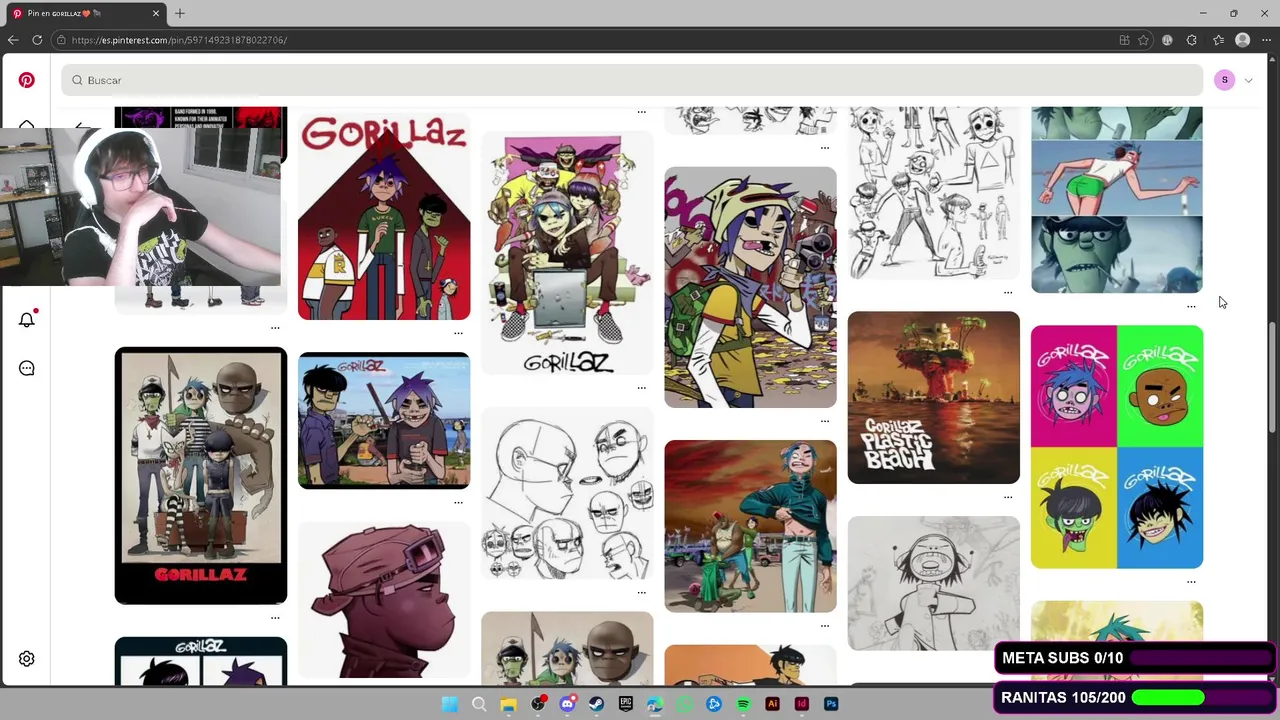The image size is (1280, 720).
Task: Open the app available icon in address bar
Action: pos(1124,40)
